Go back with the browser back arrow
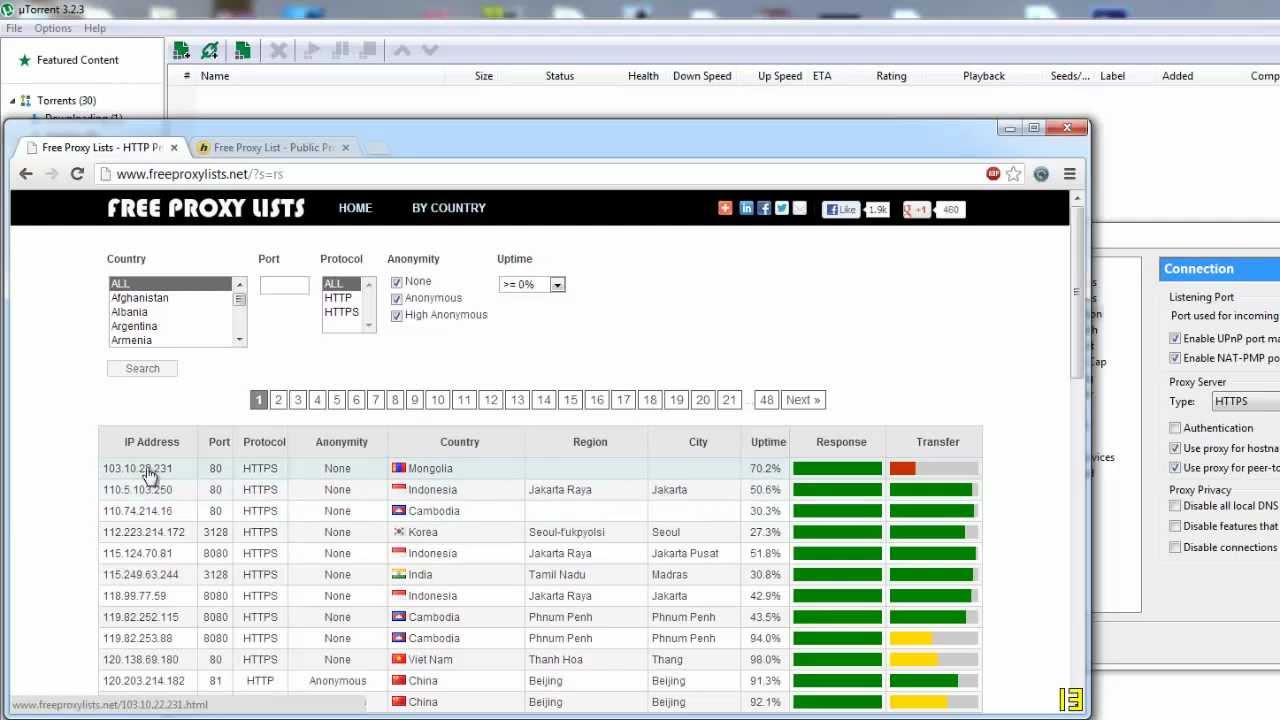Screen dimensions: 1280x720 [26, 174]
